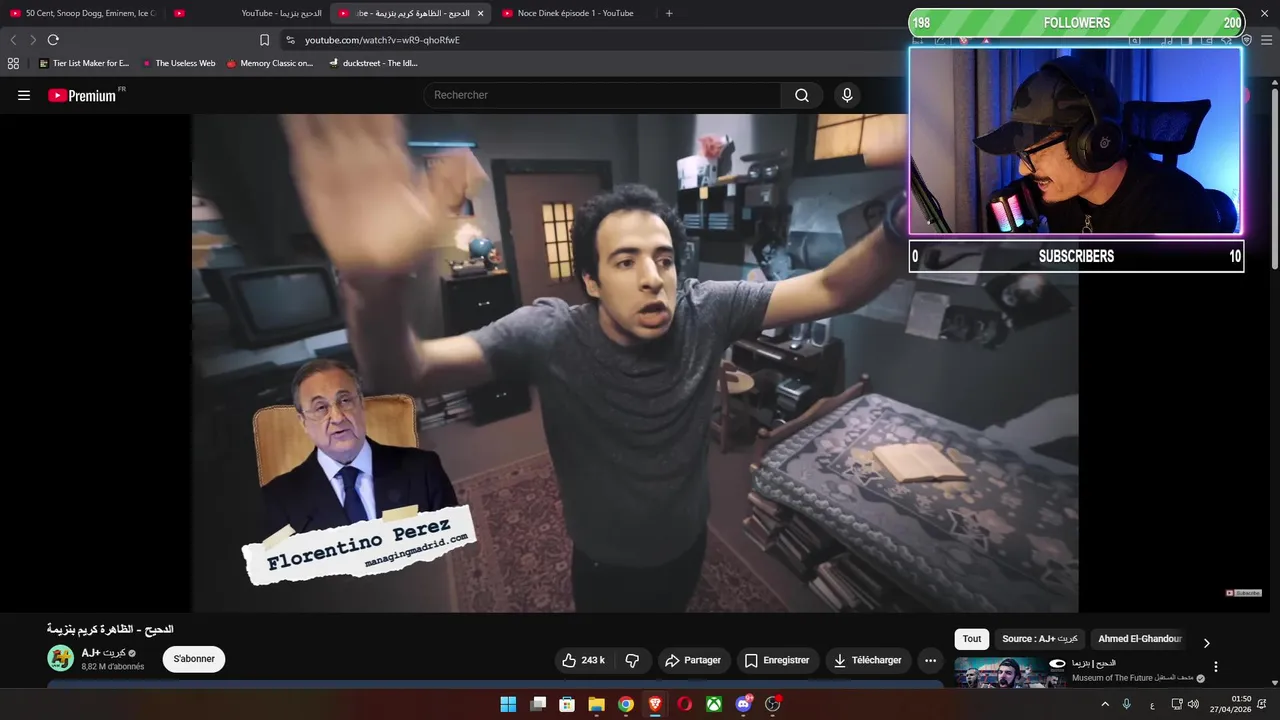Open Brave browser in taskbar
The width and height of the screenshot is (1280, 720).
(655, 704)
